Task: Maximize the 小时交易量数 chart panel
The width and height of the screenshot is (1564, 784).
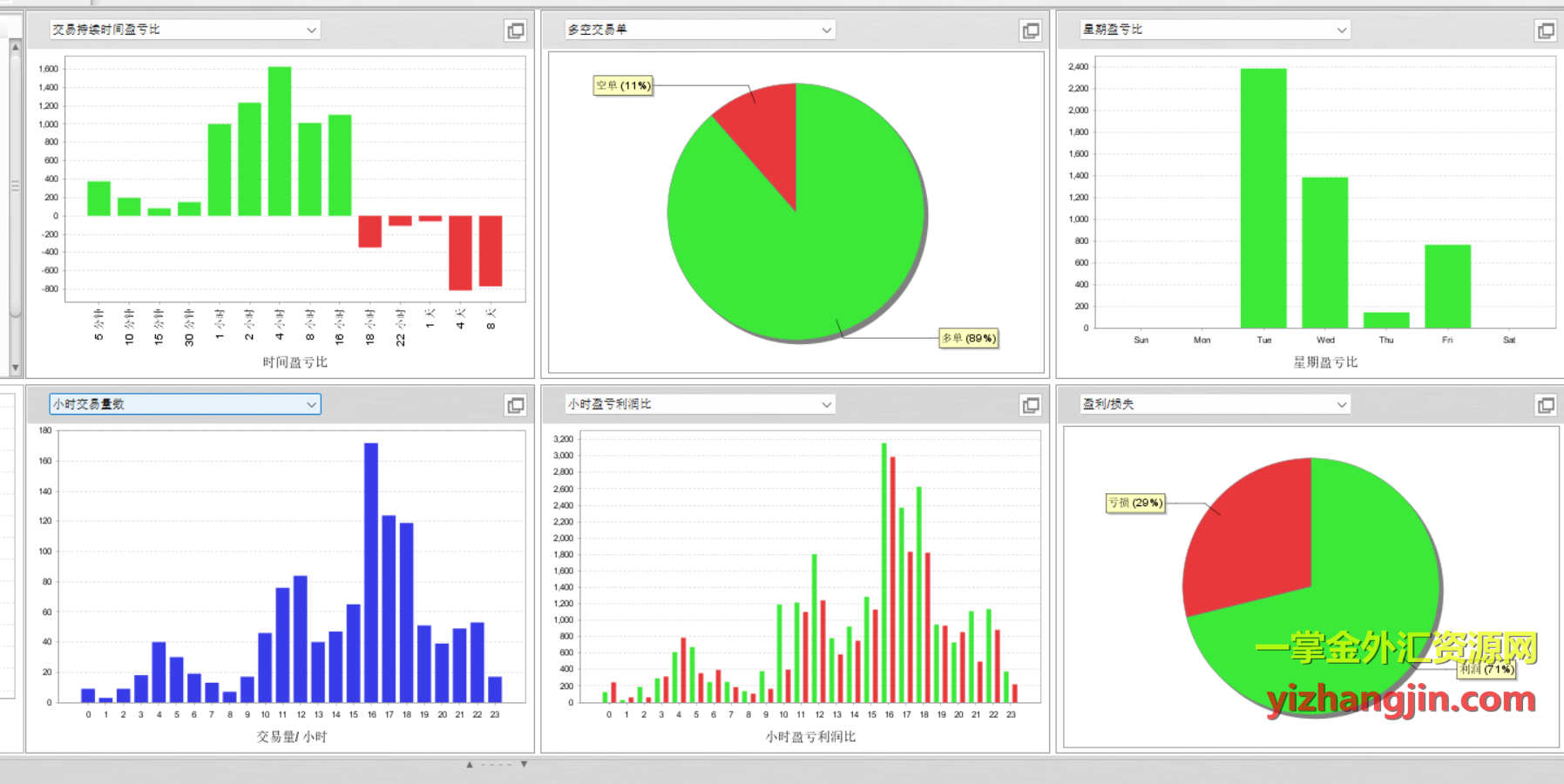Action: [516, 405]
